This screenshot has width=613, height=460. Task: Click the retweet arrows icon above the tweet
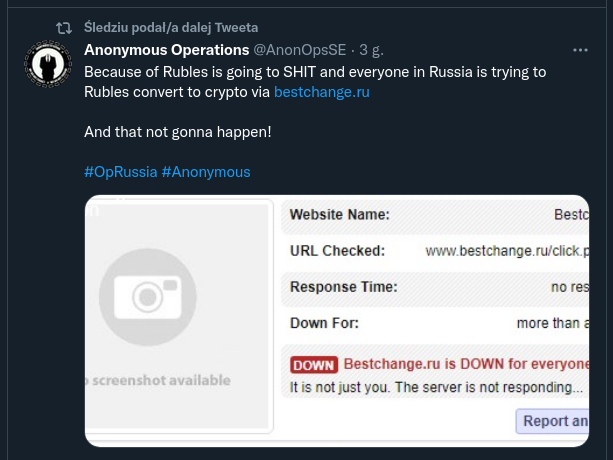pos(64,28)
